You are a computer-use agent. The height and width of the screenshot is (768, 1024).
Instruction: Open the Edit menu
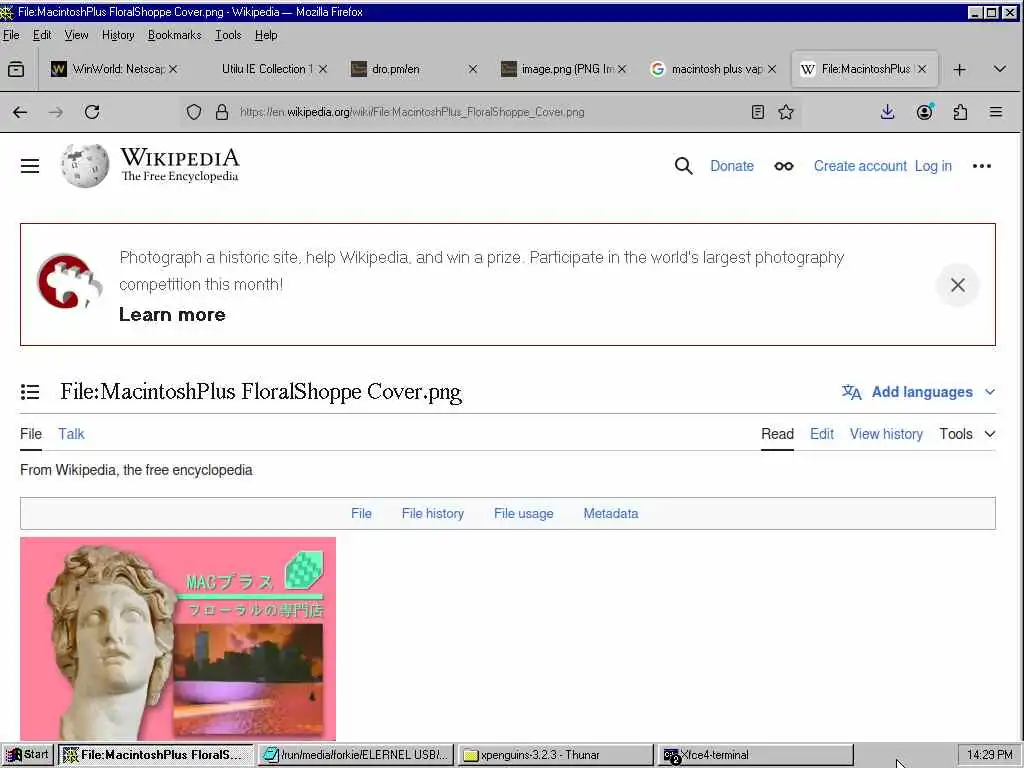click(x=42, y=35)
